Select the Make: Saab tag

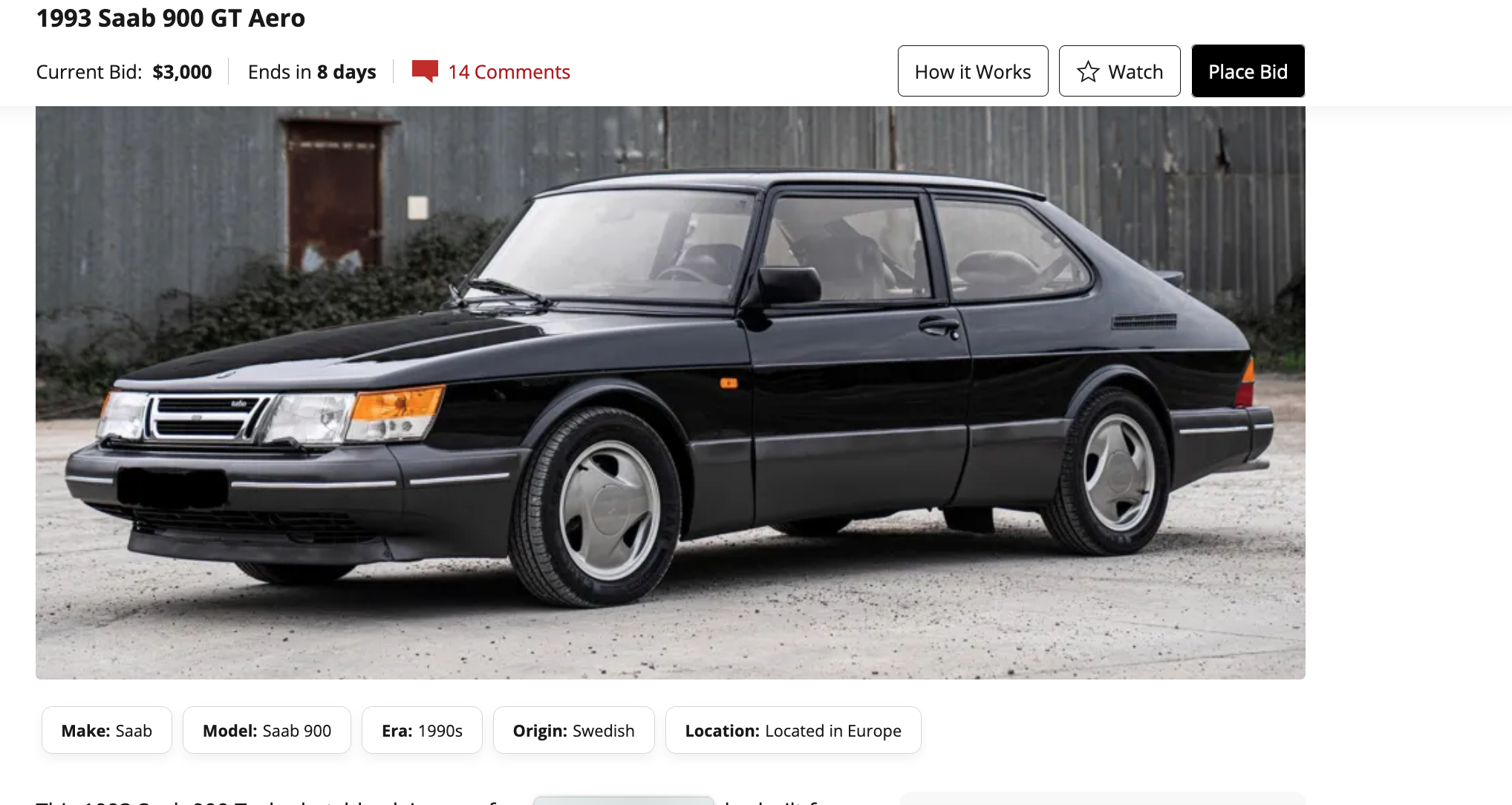pos(107,730)
